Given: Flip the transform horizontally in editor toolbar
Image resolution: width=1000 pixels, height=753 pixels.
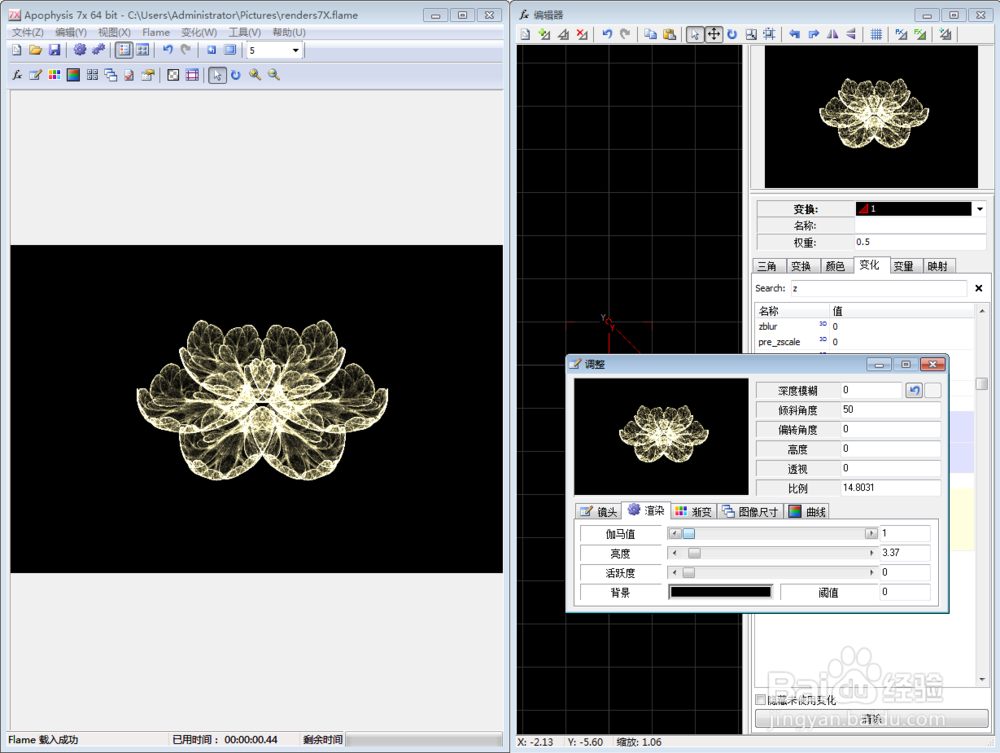Looking at the screenshot, I should coord(832,34).
